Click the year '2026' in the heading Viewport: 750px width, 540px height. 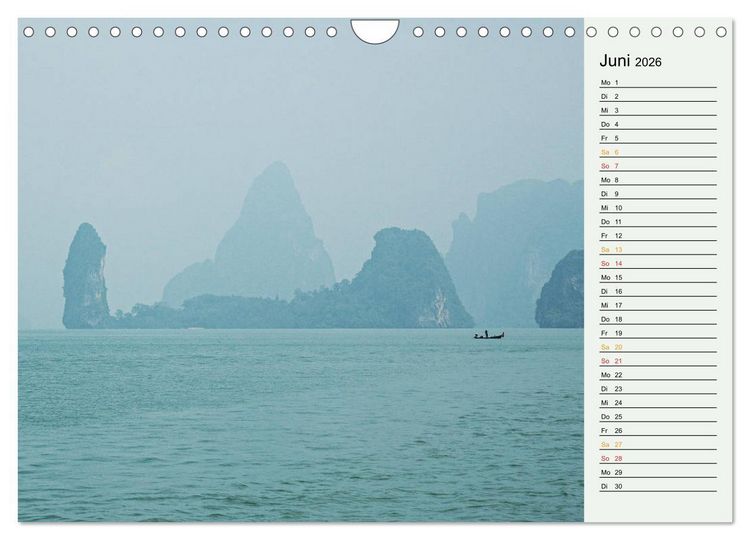648,62
